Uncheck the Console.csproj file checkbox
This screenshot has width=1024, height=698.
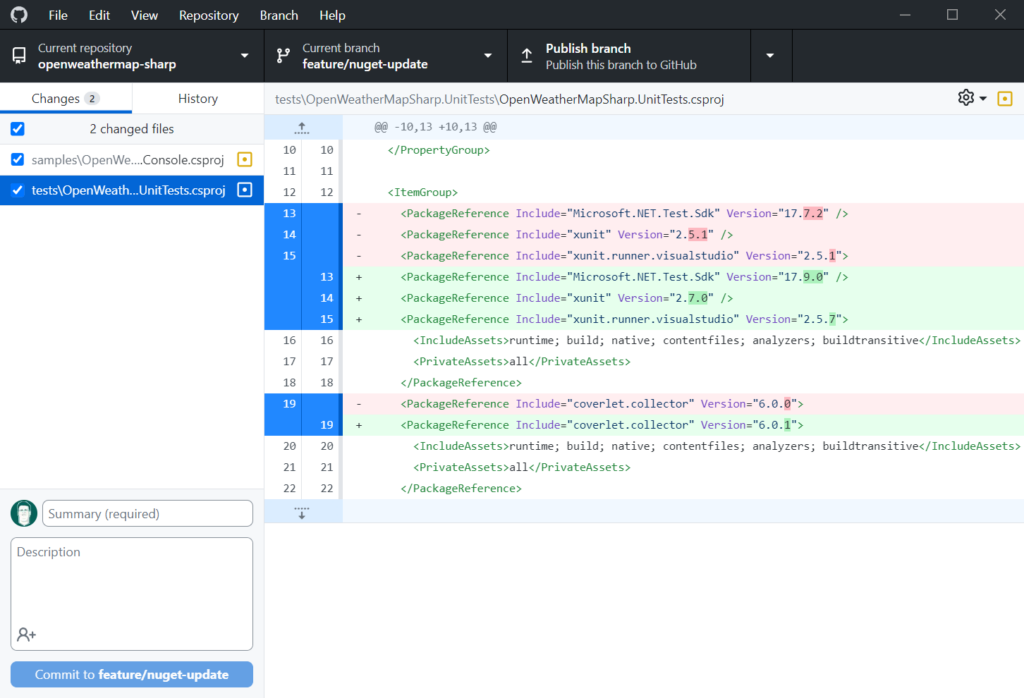pyautogui.click(x=17, y=160)
